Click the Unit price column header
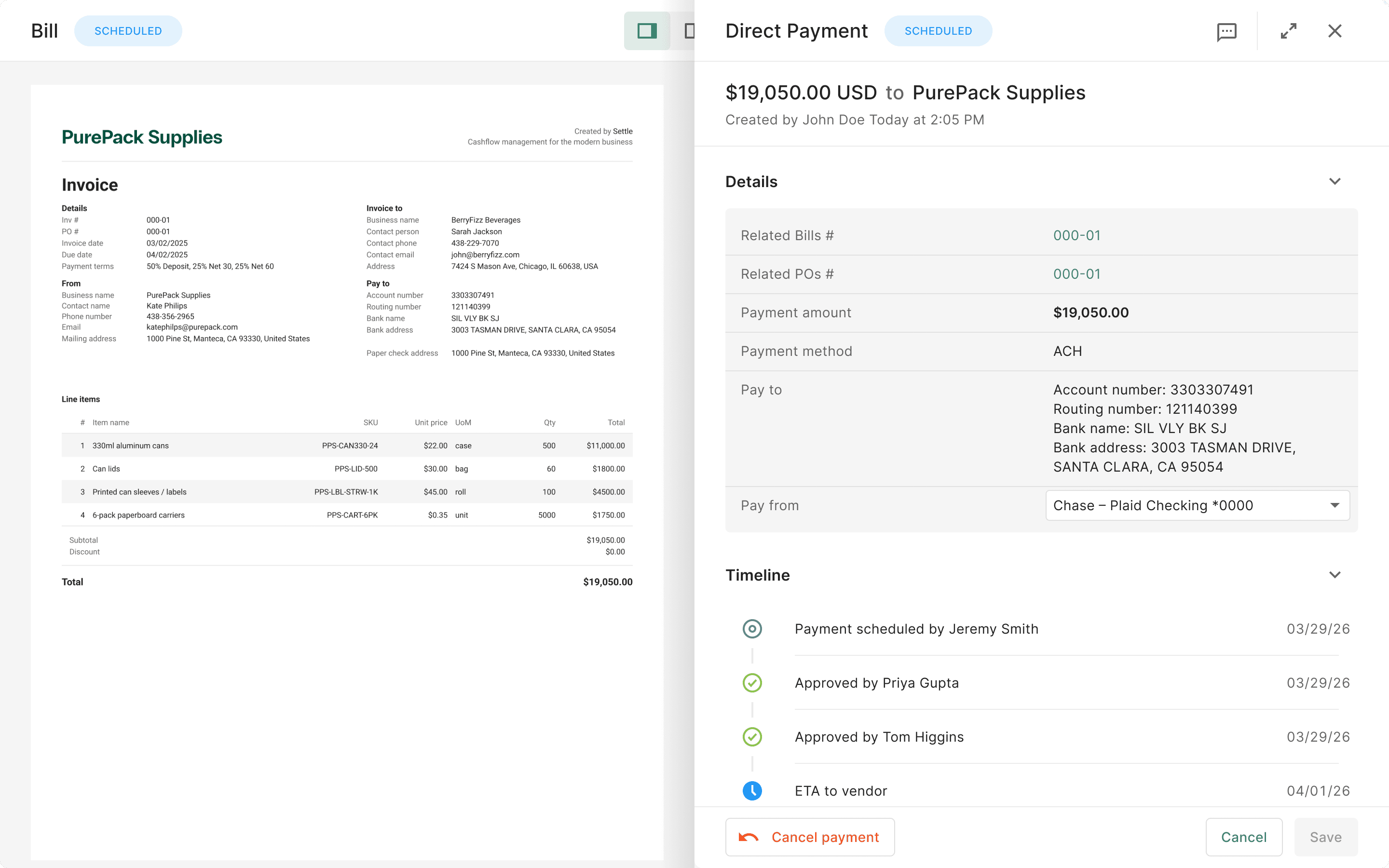This screenshot has height=868, width=1389. point(431,422)
